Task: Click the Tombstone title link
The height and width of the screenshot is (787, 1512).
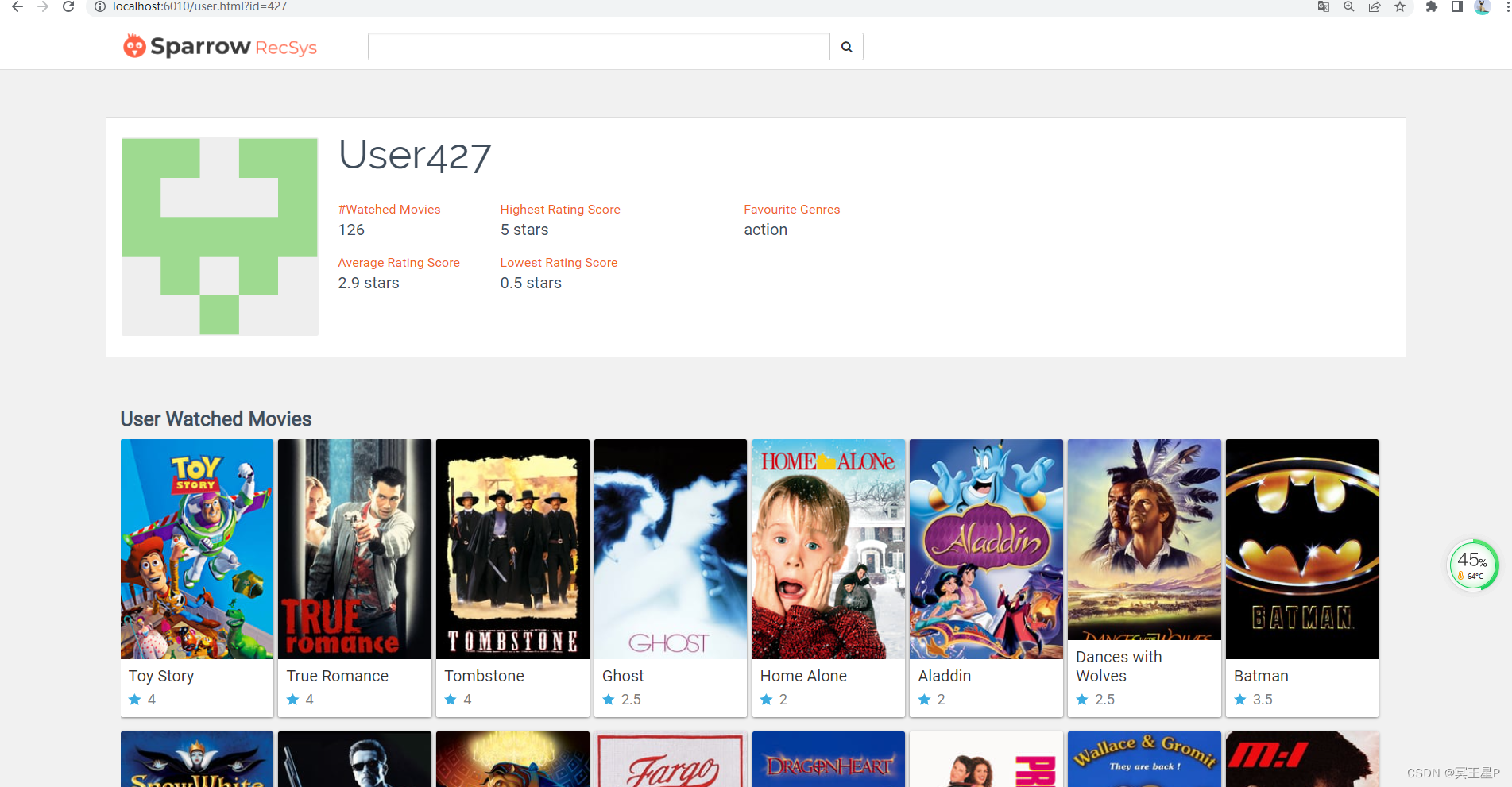Action: point(485,676)
